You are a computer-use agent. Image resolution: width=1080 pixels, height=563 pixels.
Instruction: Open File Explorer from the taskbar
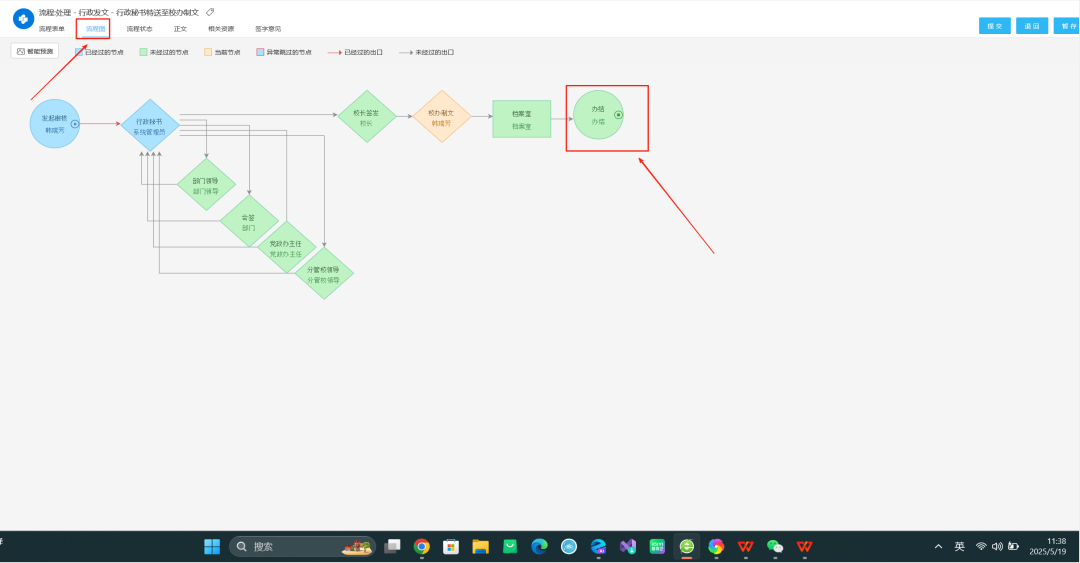(x=480, y=546)
